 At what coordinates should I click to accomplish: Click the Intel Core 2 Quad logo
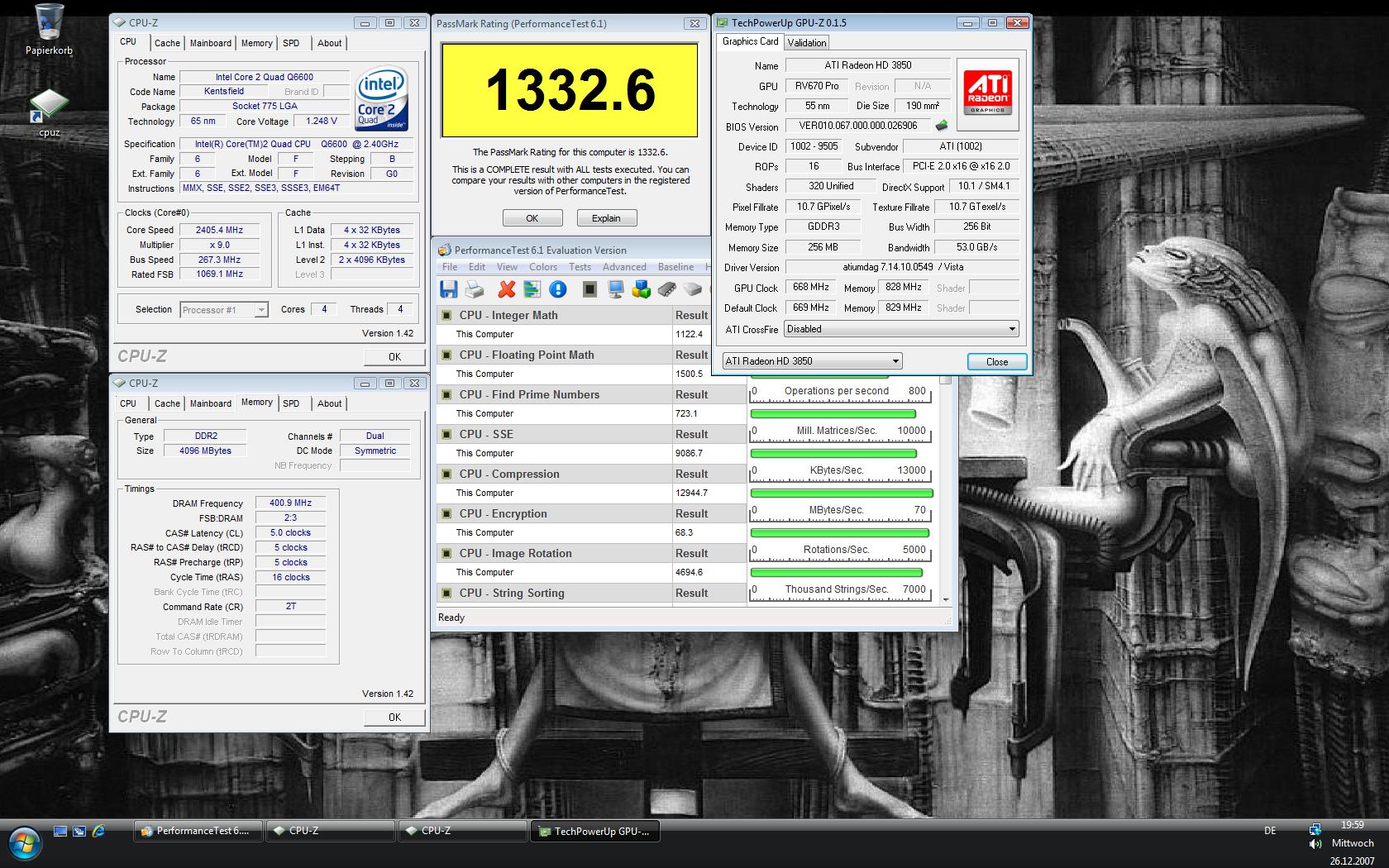click(x=381, y=98)
